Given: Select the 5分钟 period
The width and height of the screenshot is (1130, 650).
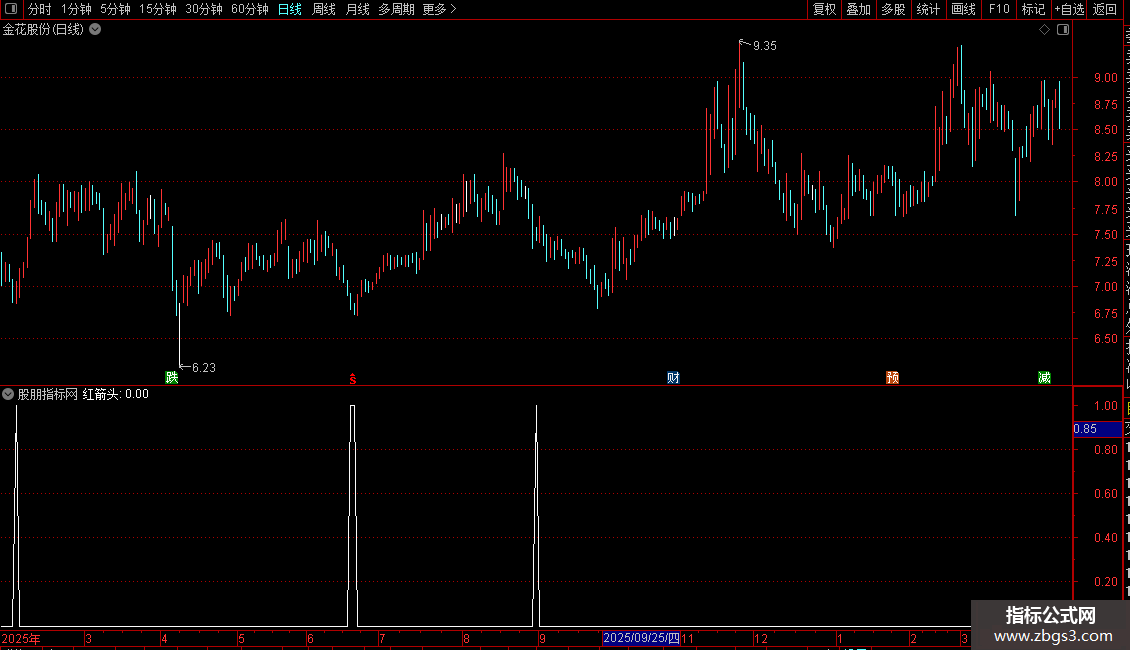Looking at the screenshot, I should click(x=115, y=9).
